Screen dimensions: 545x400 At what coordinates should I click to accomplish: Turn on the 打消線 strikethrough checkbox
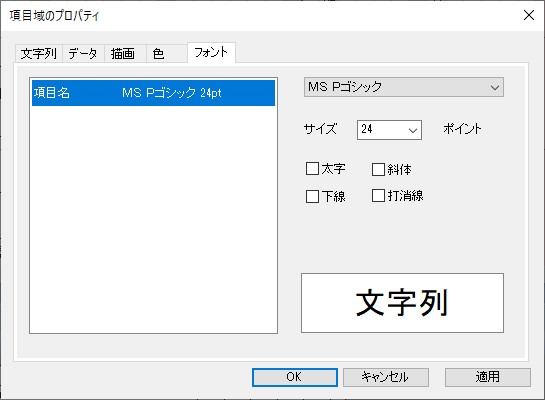pyautogui.click(x=378, y=195)
